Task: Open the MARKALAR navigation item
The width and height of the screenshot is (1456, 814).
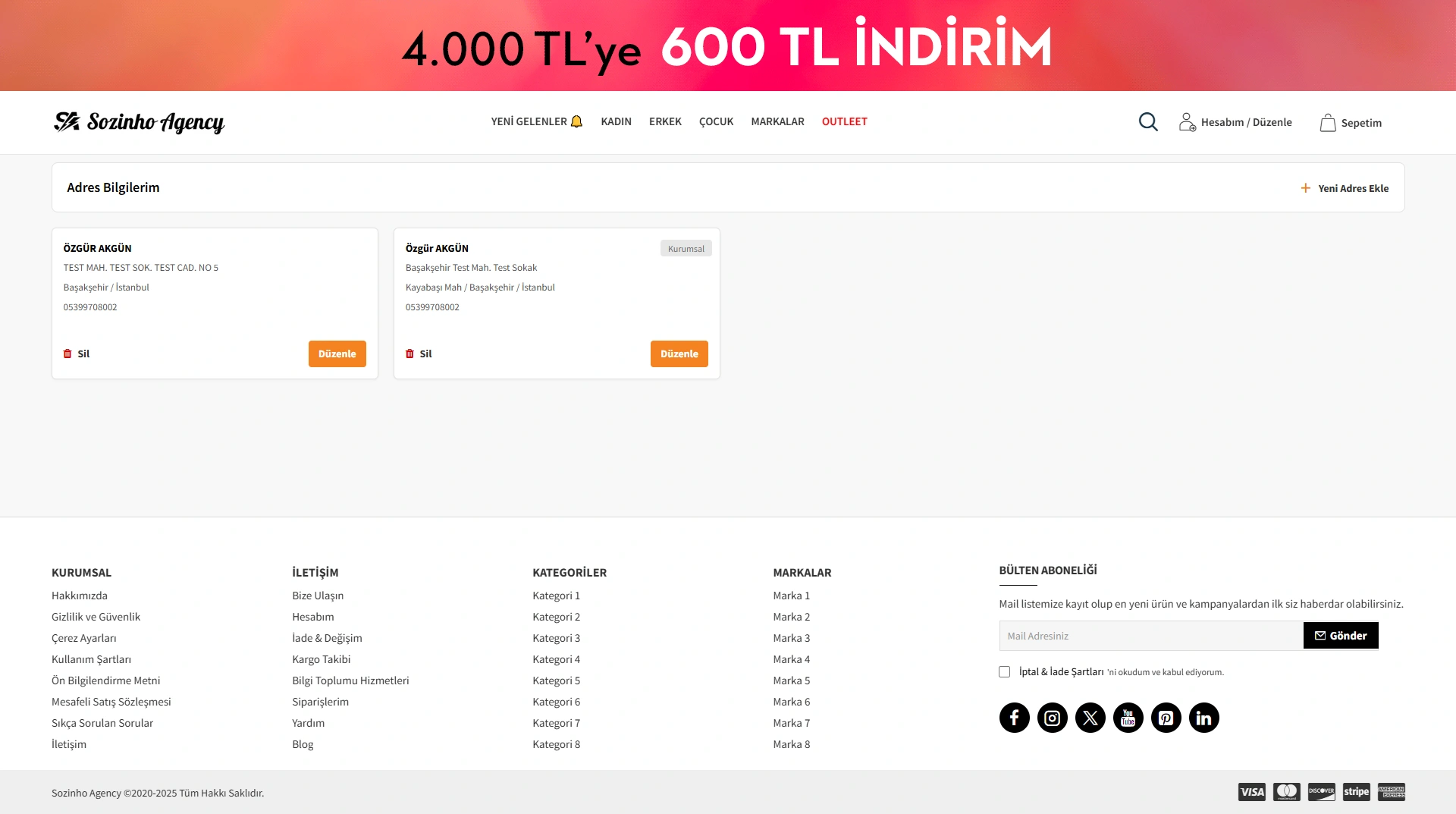Action: (x=777, y=121)
